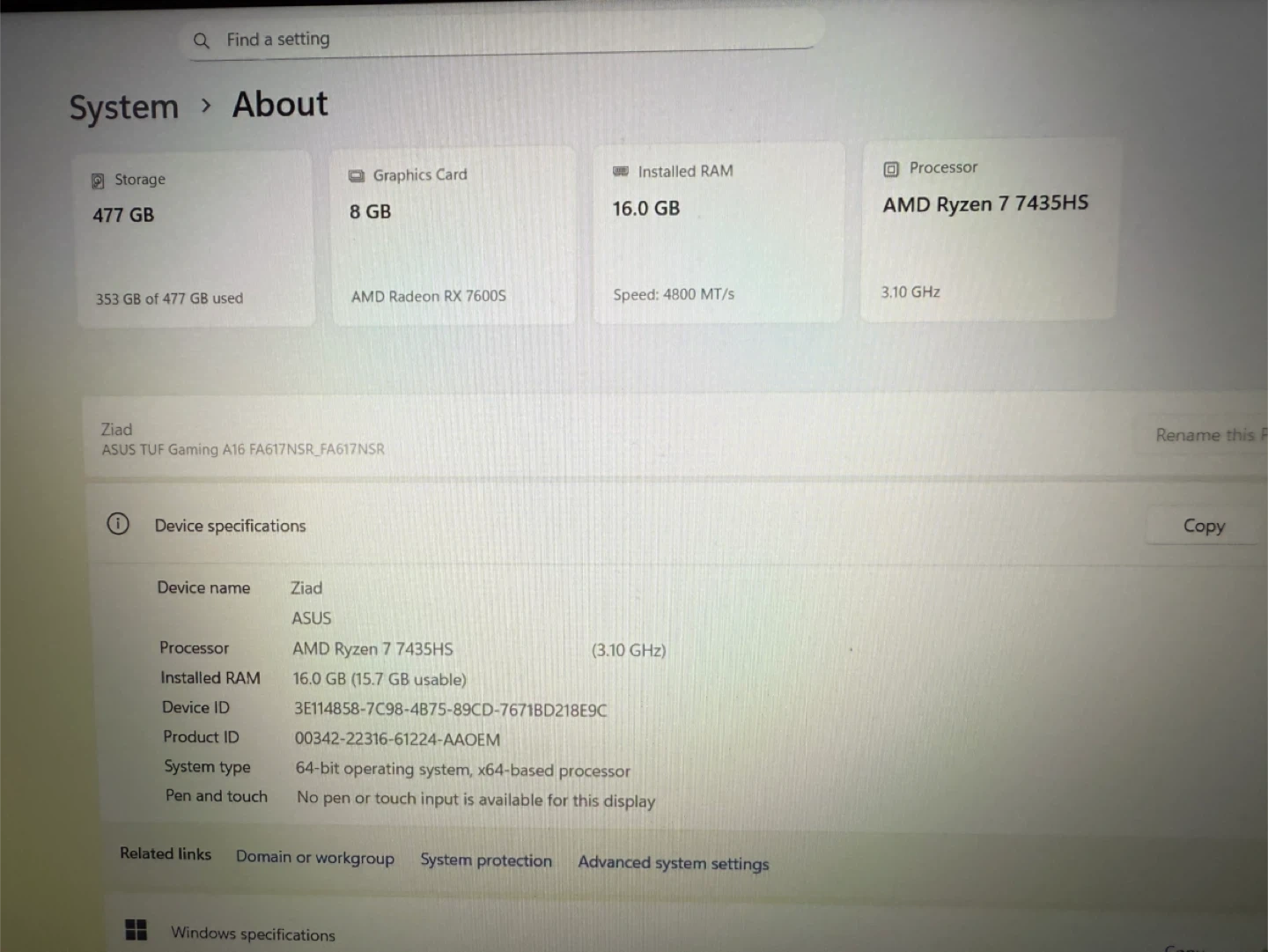This screenshot has height=952, width=1268.
Task: Open the Domain or workgroup link
Action: click(315, 858)
